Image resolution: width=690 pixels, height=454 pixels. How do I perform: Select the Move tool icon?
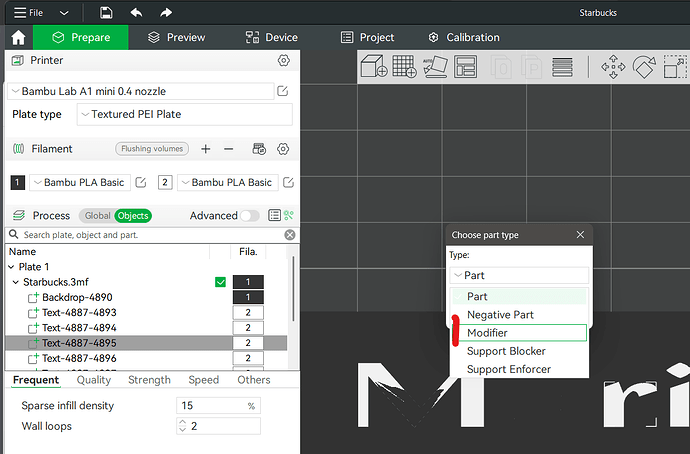613,67
